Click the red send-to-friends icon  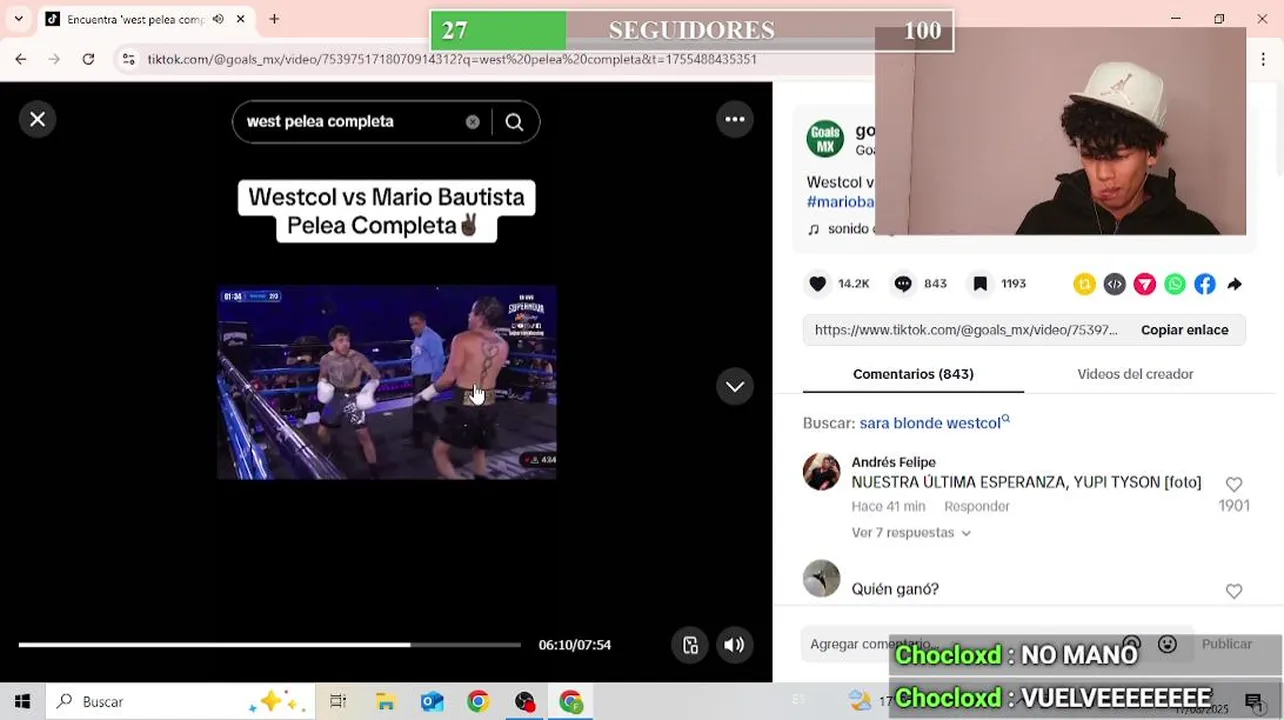click(1145, 285)
